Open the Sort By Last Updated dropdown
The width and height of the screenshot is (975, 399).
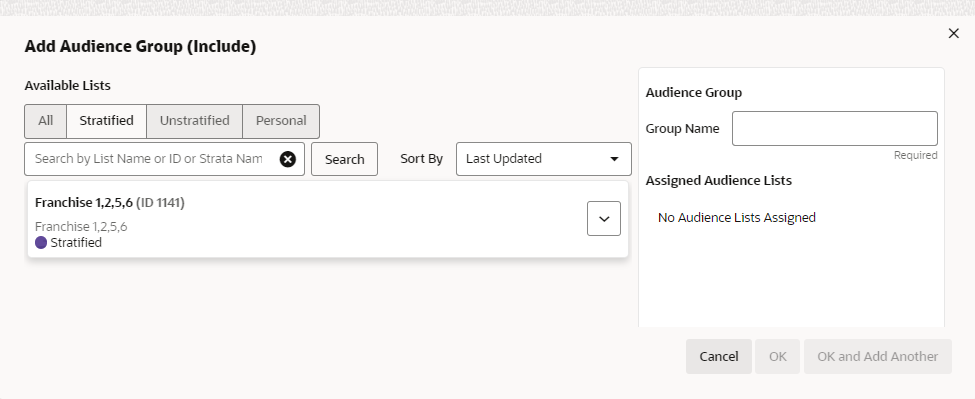(543, 159)
